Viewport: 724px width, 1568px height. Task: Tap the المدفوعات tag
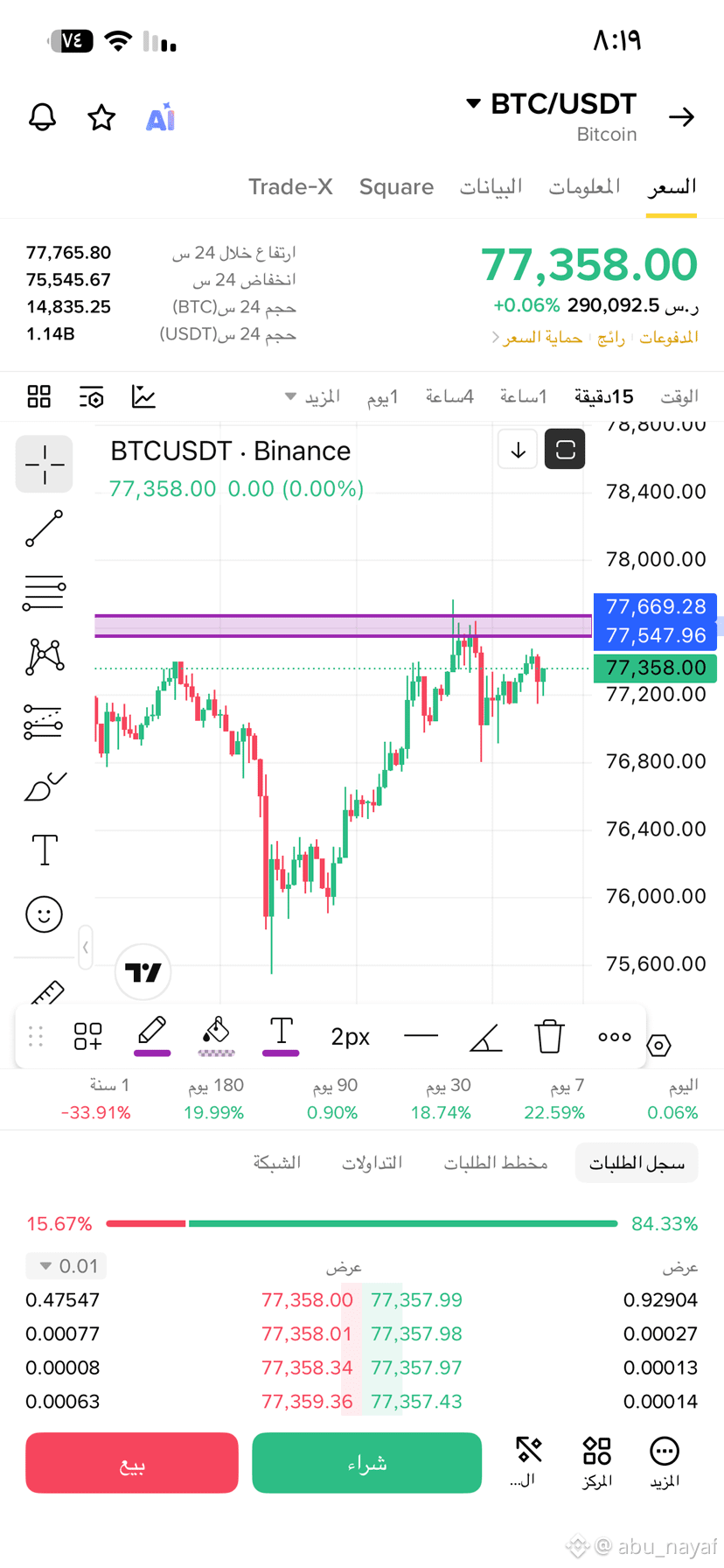point(669,338)
